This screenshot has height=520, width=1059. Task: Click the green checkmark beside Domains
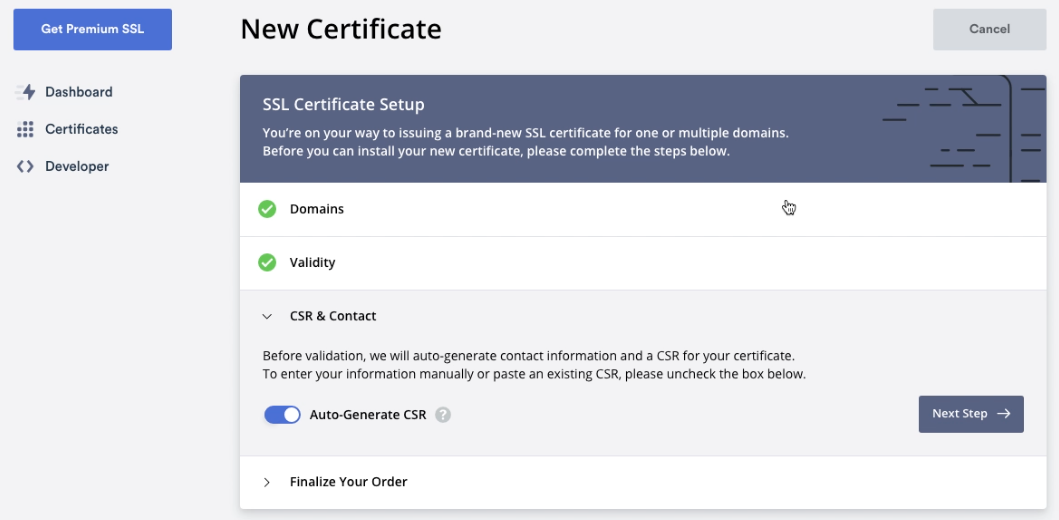click(x=267, y=209)
